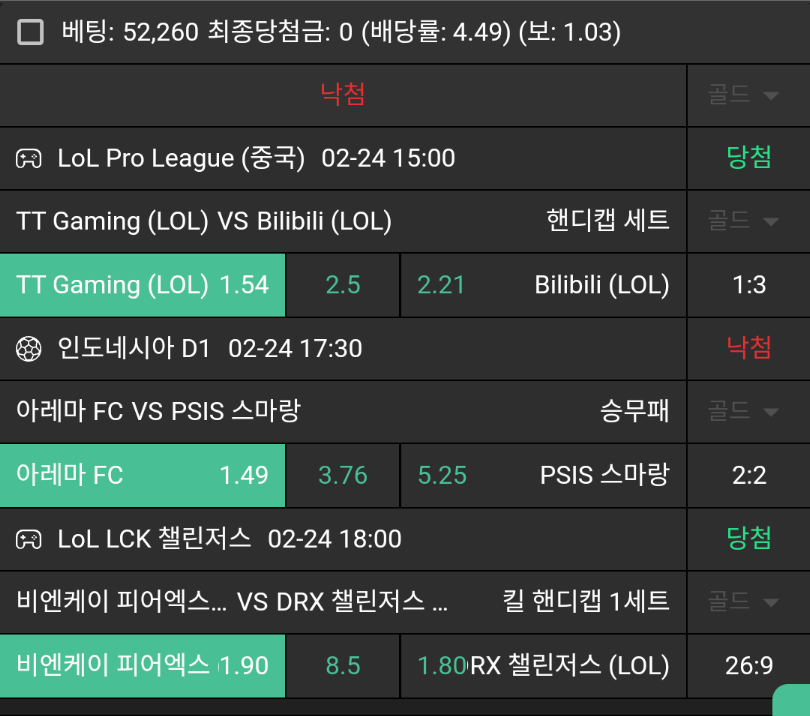The image size is (810, 716).
Task: Toggle the bet slip checkbox
Action: 31,33
